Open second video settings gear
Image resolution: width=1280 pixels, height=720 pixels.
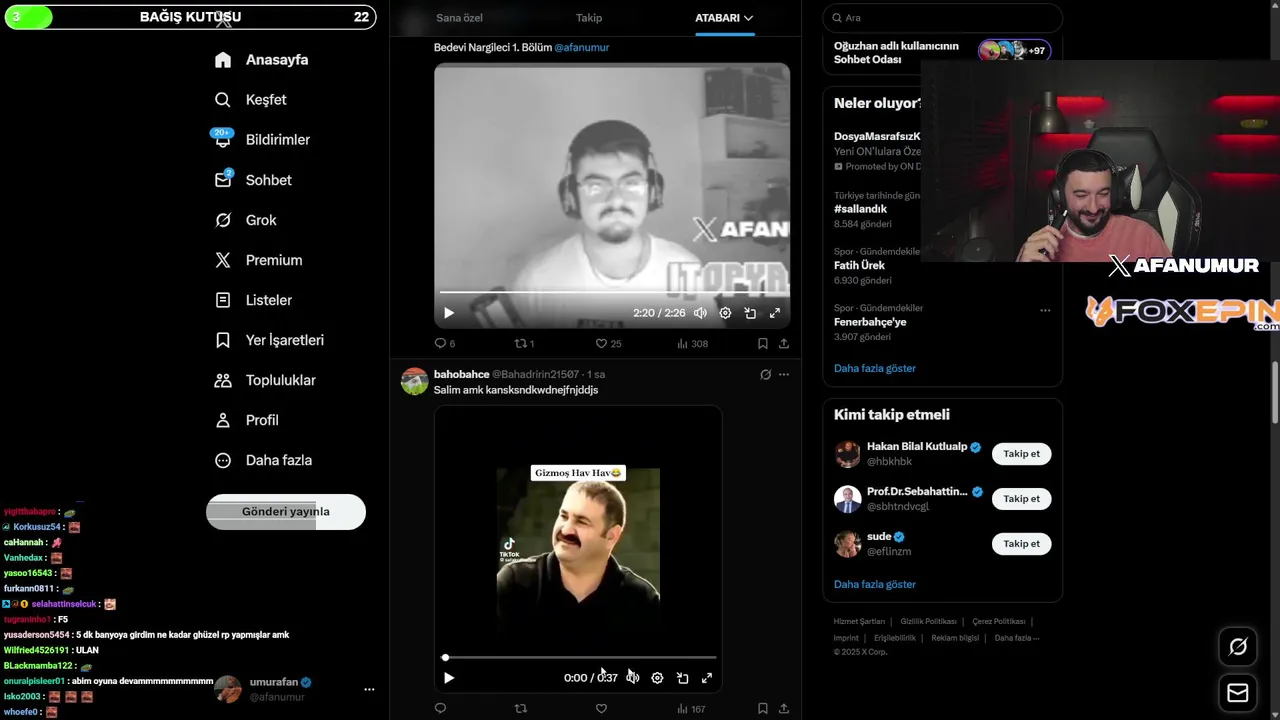point(657,678)
